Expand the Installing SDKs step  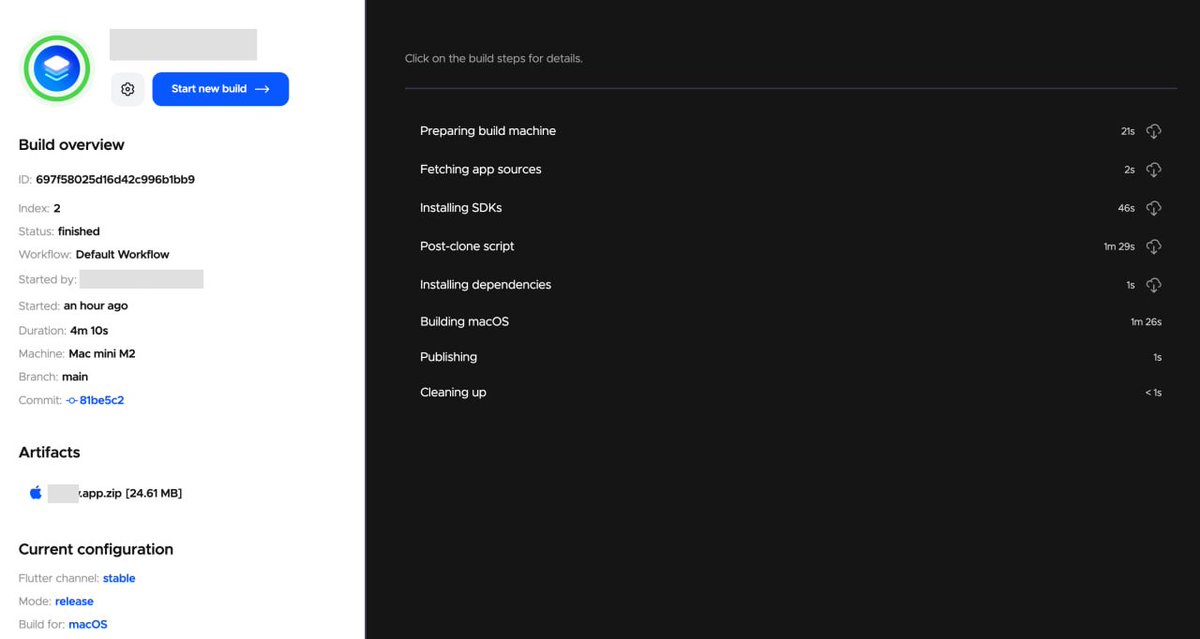click(x=790, y=208)
